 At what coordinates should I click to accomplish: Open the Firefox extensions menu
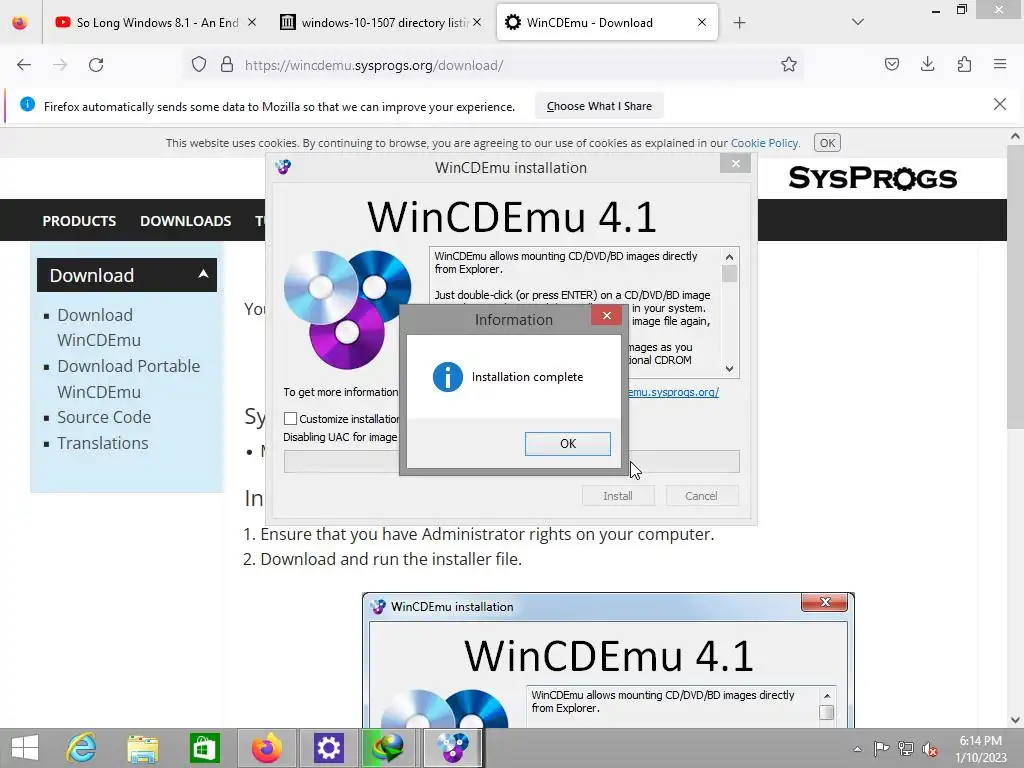[x=964, y=64]
